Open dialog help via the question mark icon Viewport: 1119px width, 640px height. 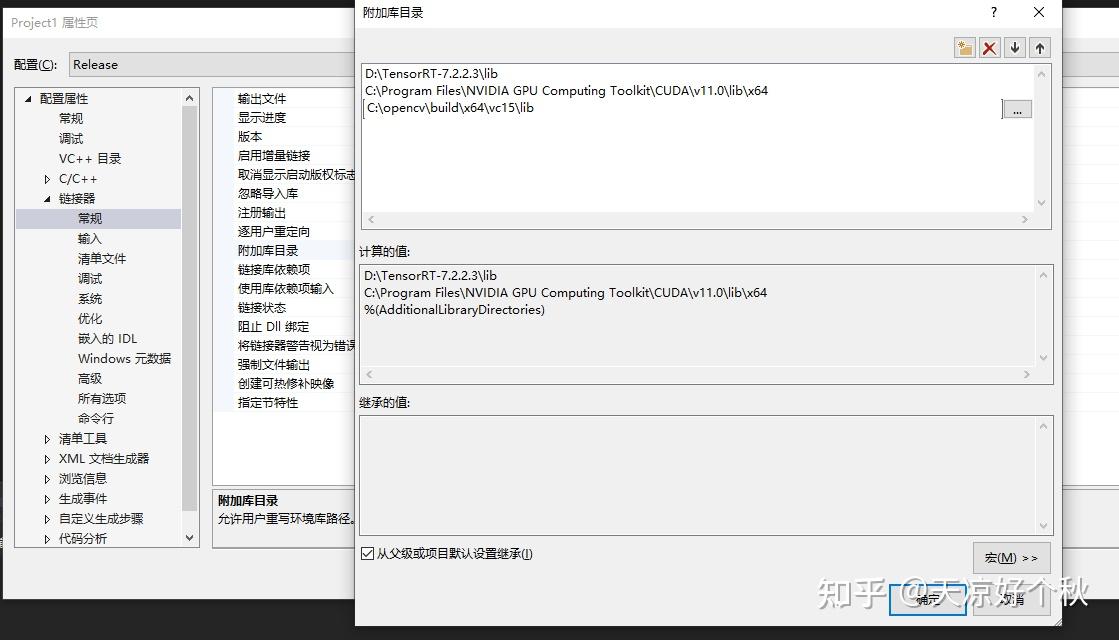tap(993, 13)
